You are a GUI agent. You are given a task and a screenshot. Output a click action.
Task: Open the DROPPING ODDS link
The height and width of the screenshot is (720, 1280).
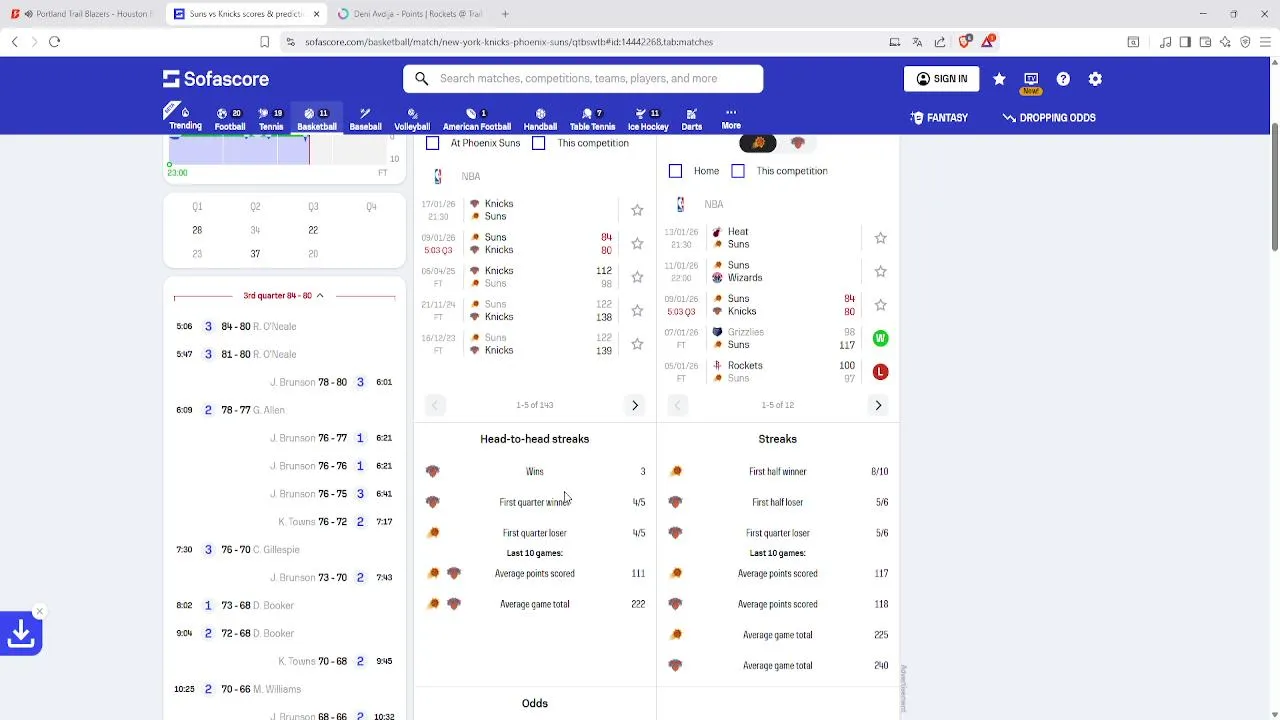[1049, 118]
